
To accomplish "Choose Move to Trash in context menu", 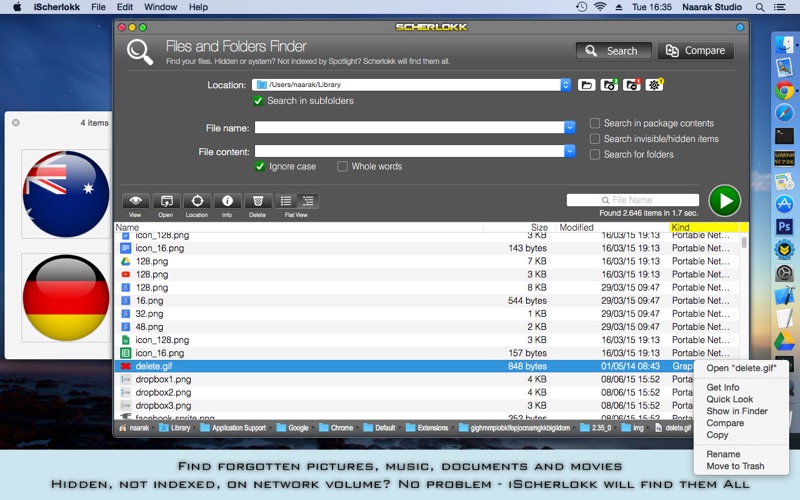I will point(735,466).
